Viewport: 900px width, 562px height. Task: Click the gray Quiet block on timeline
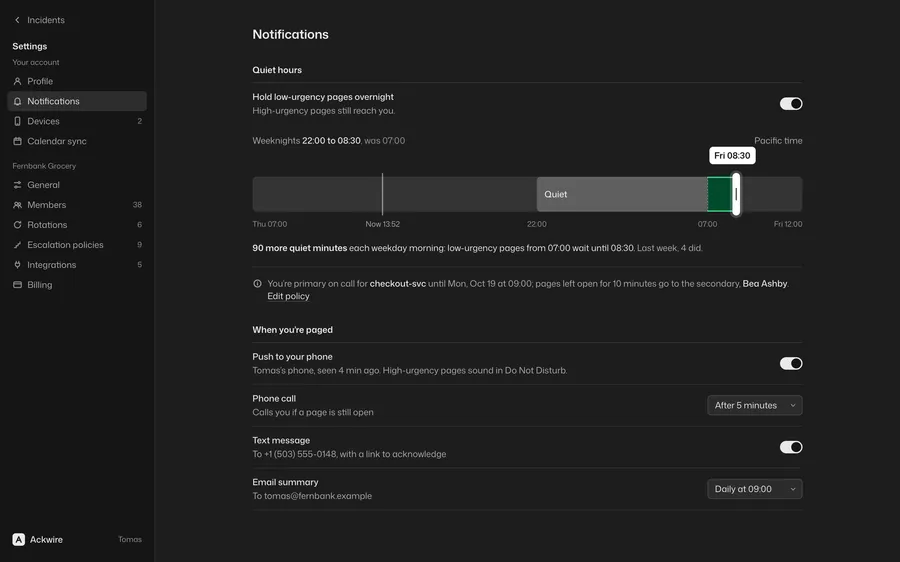click(x=622, y=195)
